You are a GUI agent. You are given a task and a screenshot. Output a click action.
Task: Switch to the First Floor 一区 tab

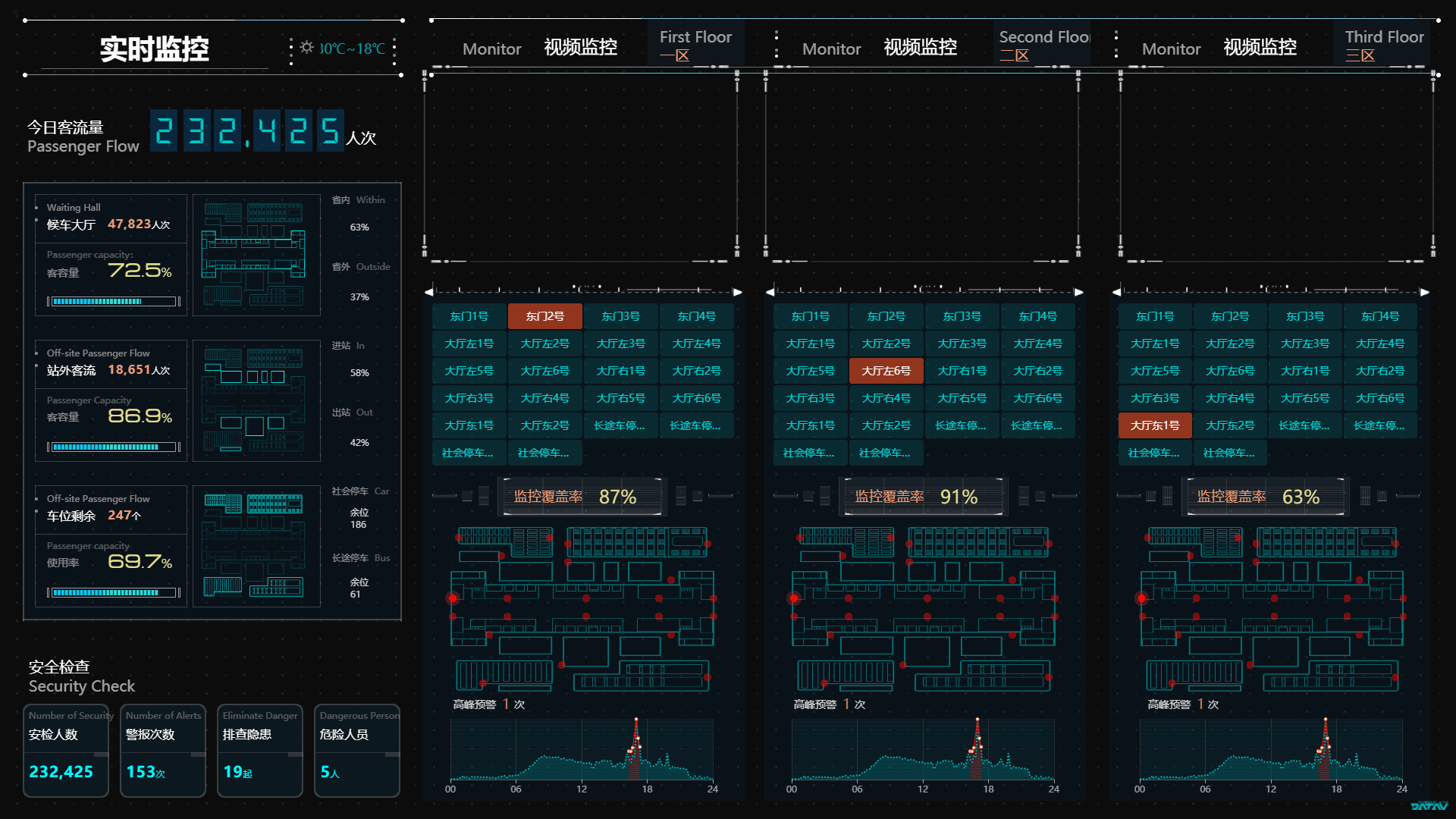point(695,45)
